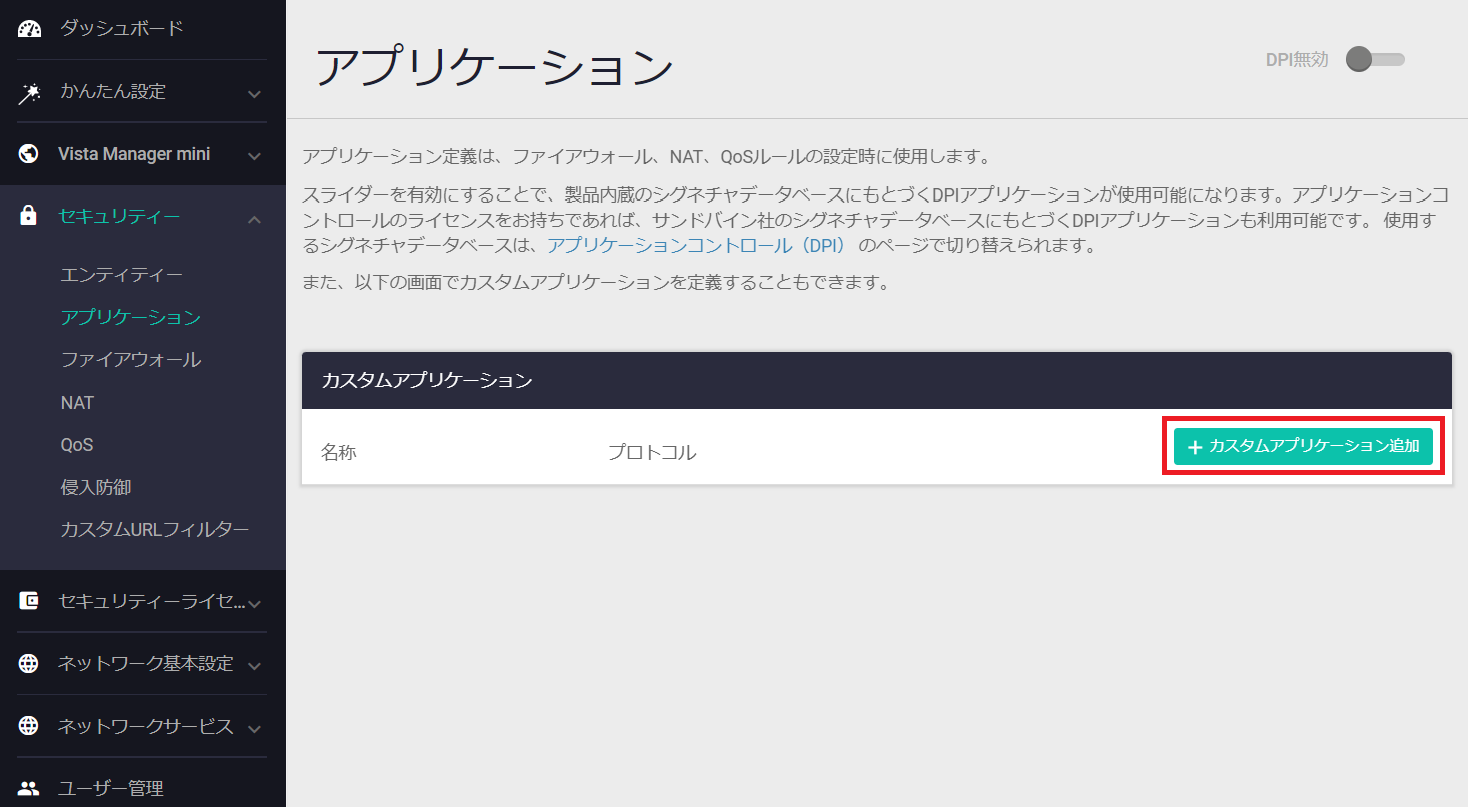This screenshot has width=1468, height=807.
Task: Click the カスタムアプリケーション追加 button
Action: click(x=1303, y=447)
